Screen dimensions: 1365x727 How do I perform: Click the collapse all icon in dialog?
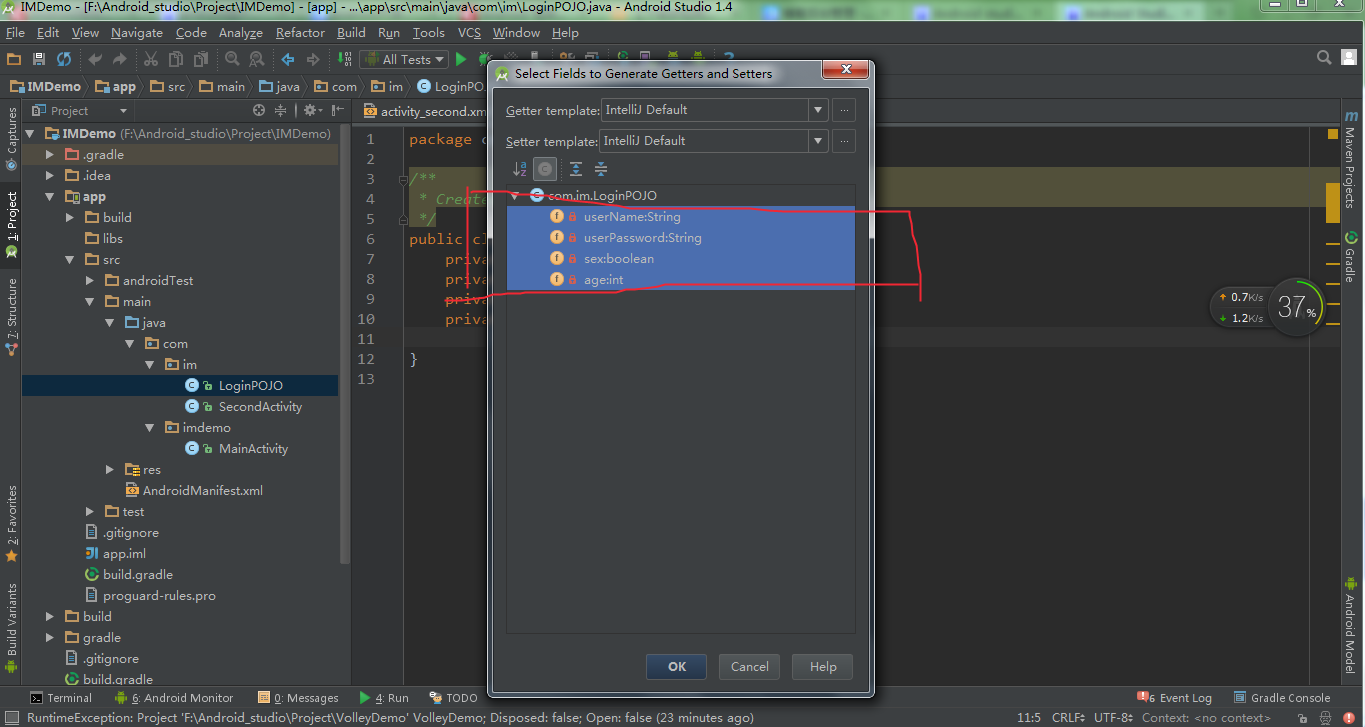601,169
